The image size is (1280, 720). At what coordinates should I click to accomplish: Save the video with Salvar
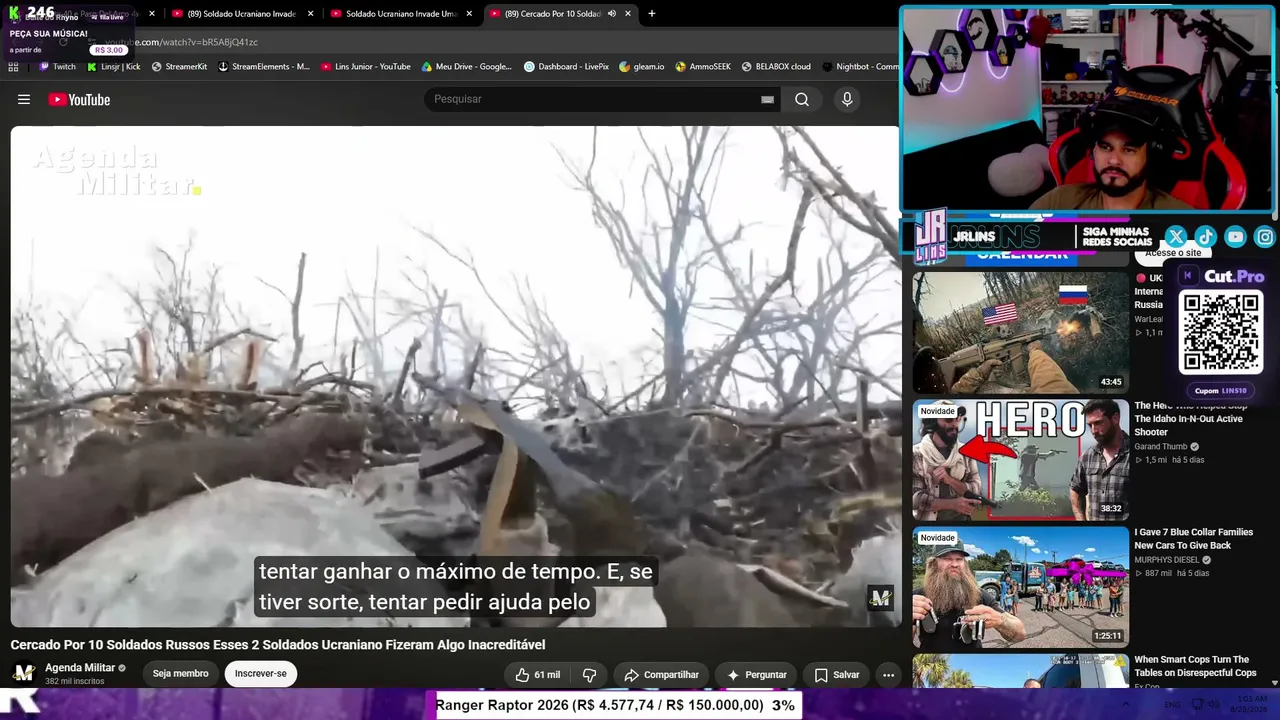coord(836,675)
